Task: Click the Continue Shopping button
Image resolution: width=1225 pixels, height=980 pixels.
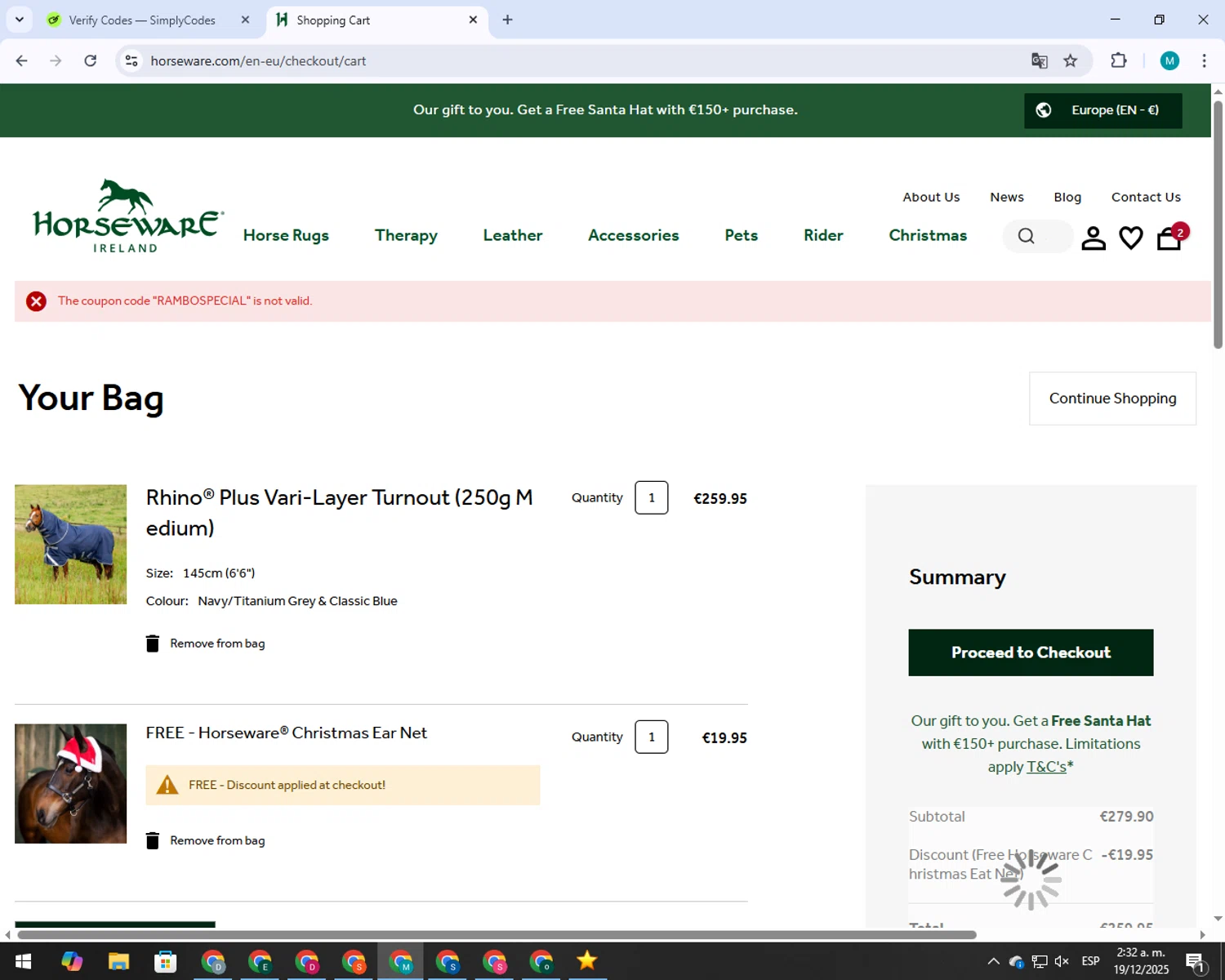Action: 1112,399
